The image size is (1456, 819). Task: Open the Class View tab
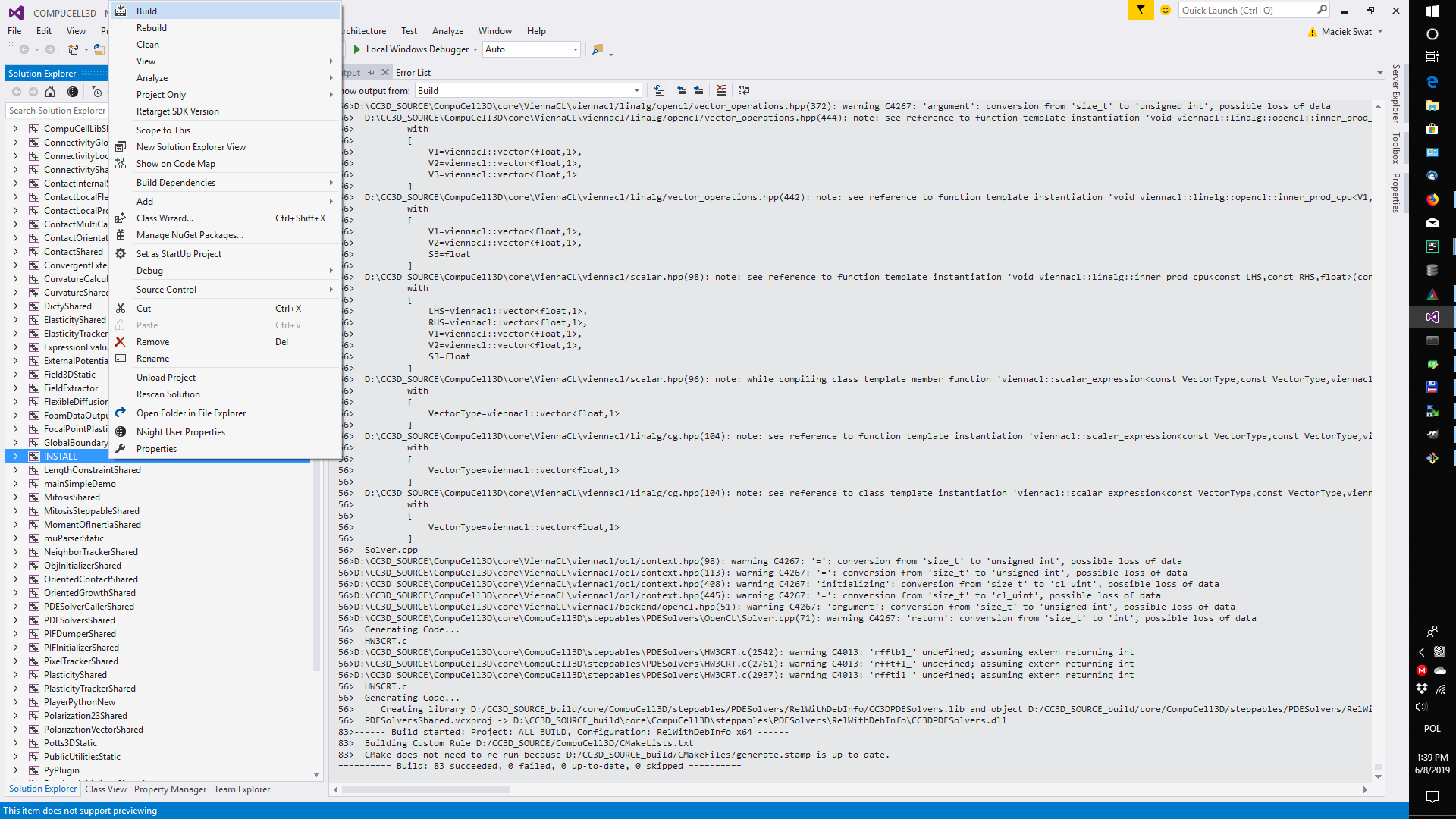coord(105,789)
